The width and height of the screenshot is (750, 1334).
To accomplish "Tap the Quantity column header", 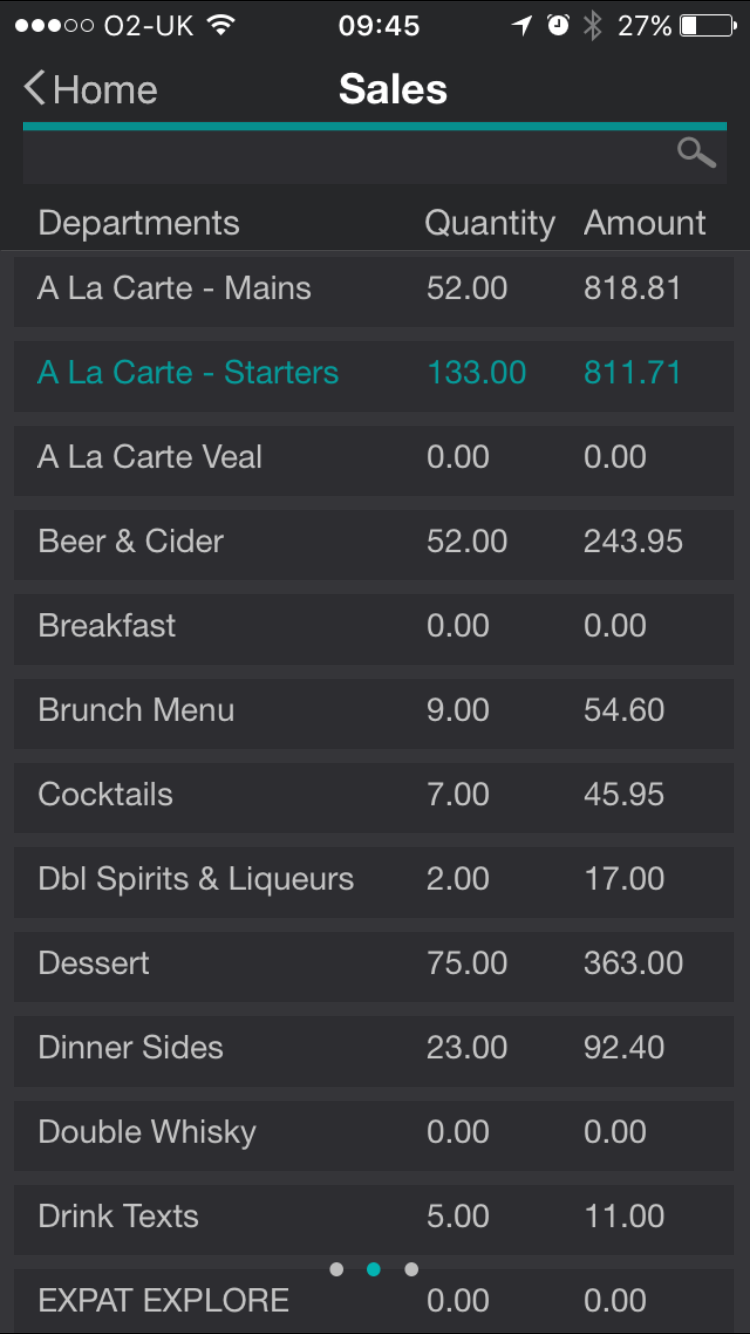I will tap(489, 223).
